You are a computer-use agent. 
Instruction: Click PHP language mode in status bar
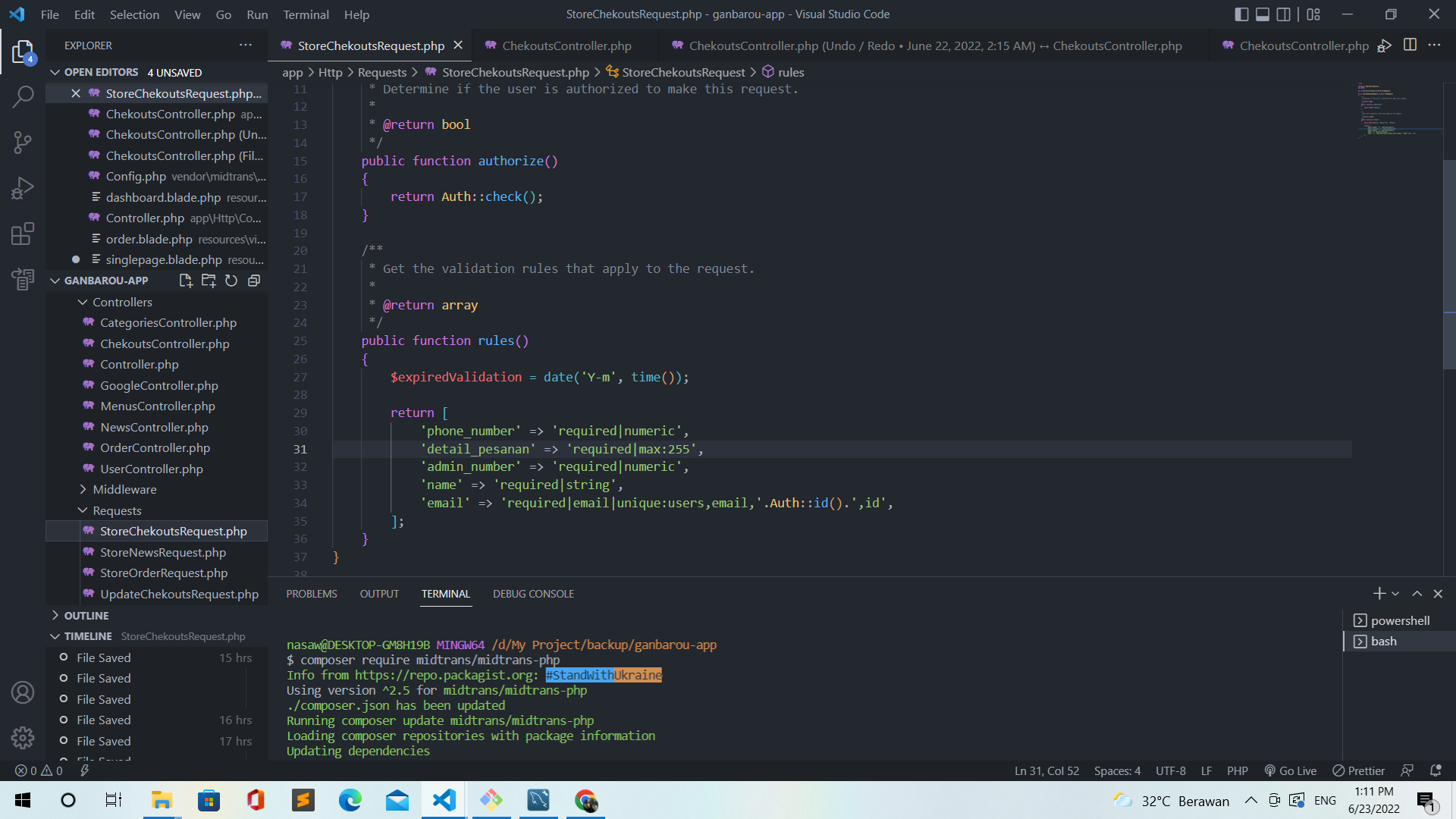(x=1237, y=770)
